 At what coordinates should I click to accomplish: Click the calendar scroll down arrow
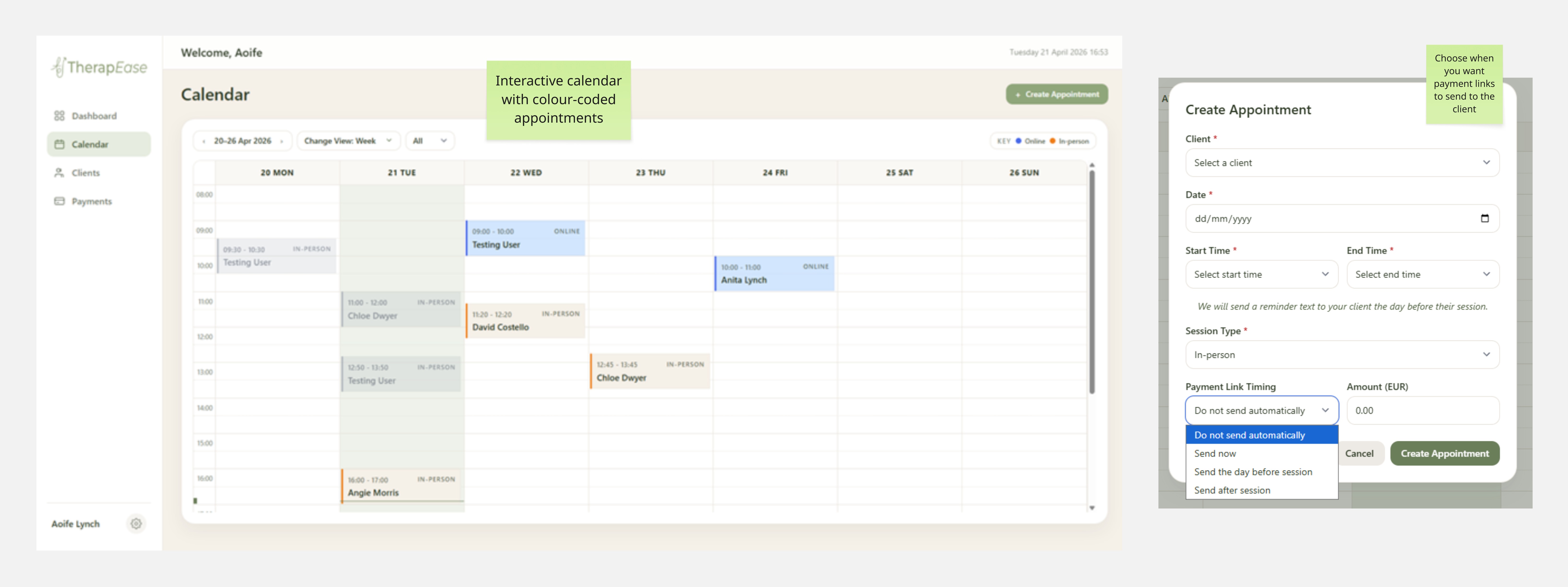coord(1092,508)
